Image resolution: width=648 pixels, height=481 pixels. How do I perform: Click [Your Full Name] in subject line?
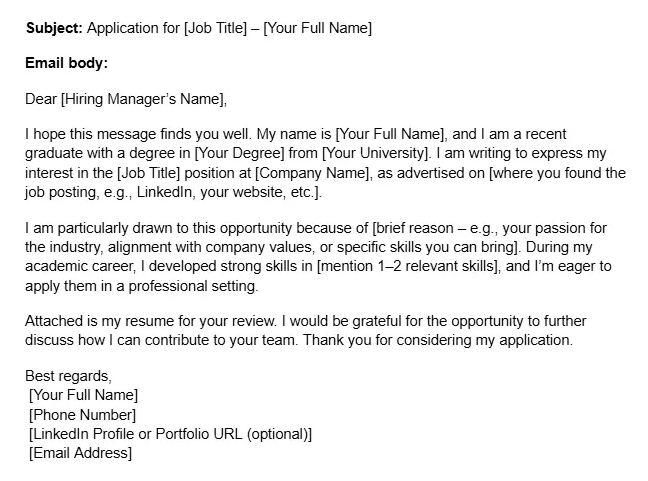point(317,28)
